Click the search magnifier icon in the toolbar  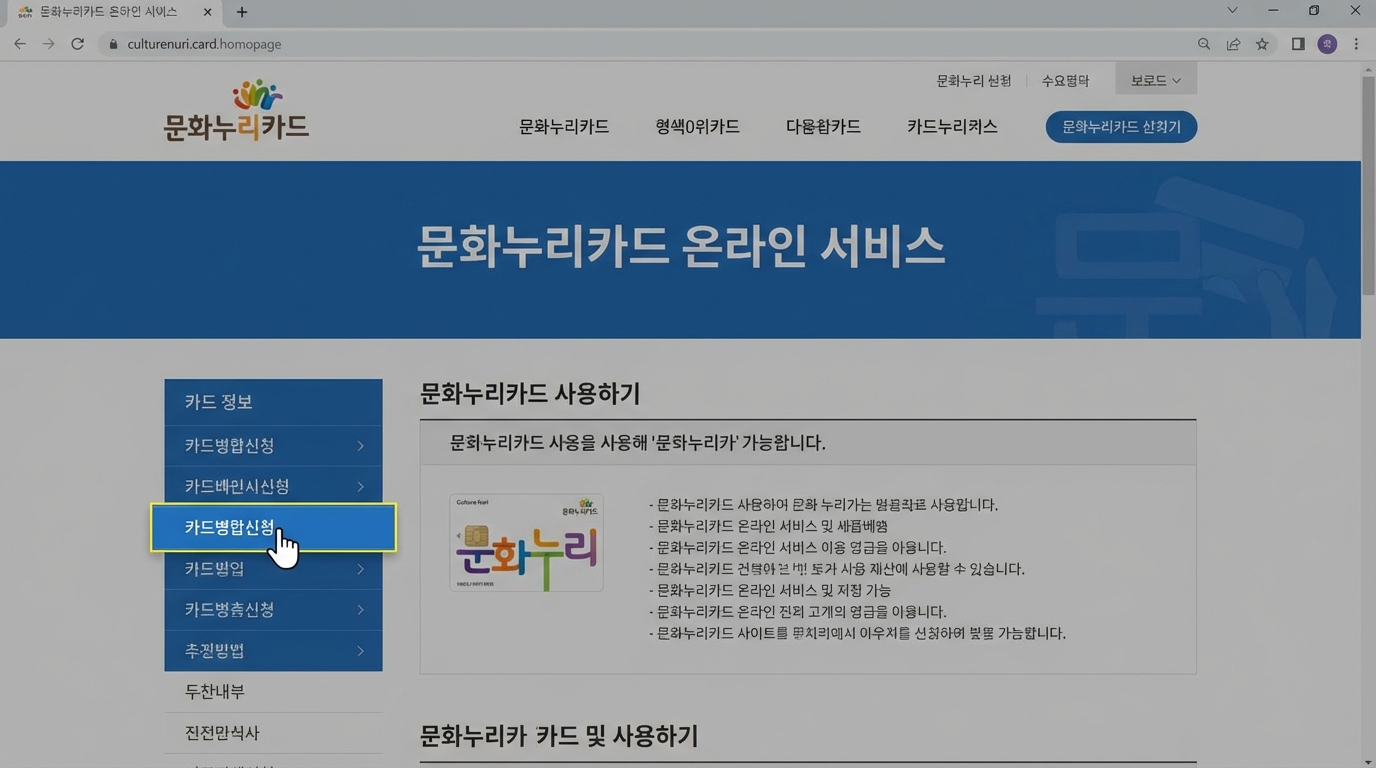(x=1203, y=44)
